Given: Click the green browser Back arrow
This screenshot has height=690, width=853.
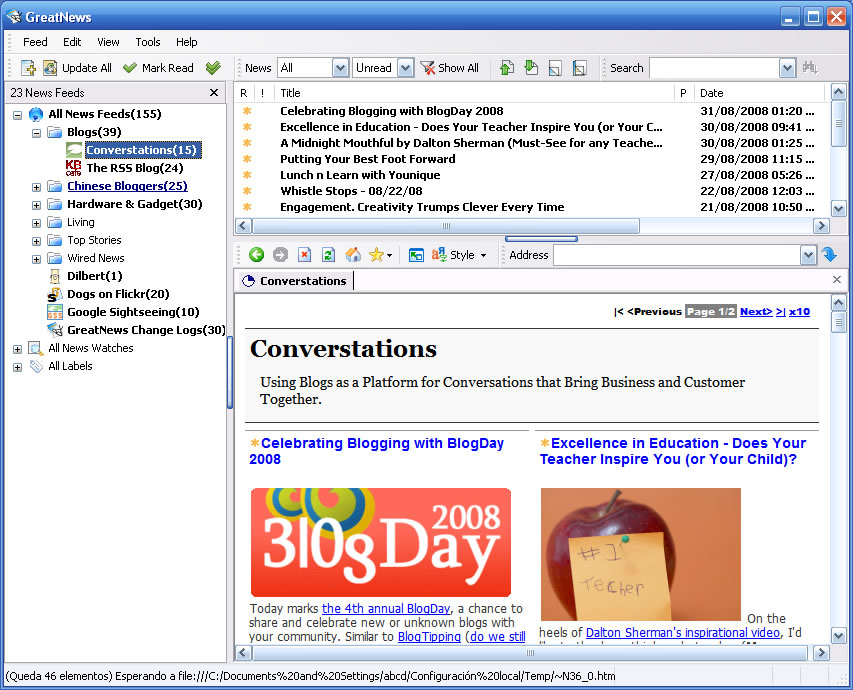Looking at the screenshot, I should tap(256, 255).
